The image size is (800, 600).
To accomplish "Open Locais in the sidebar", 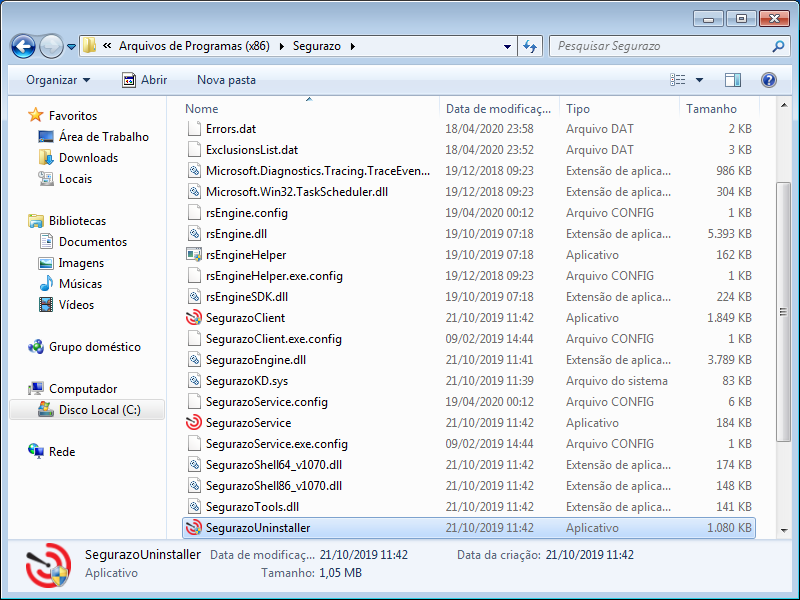I will 76,179.
